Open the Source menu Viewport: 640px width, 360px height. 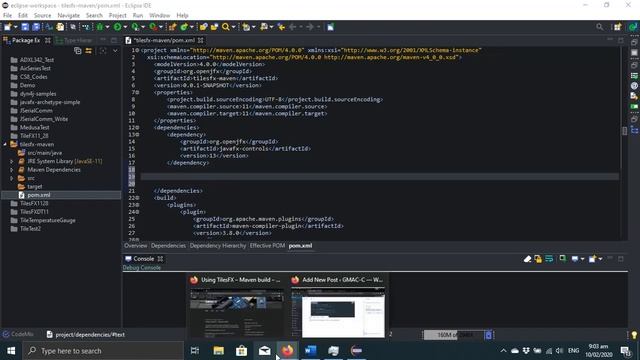(42, 16)
